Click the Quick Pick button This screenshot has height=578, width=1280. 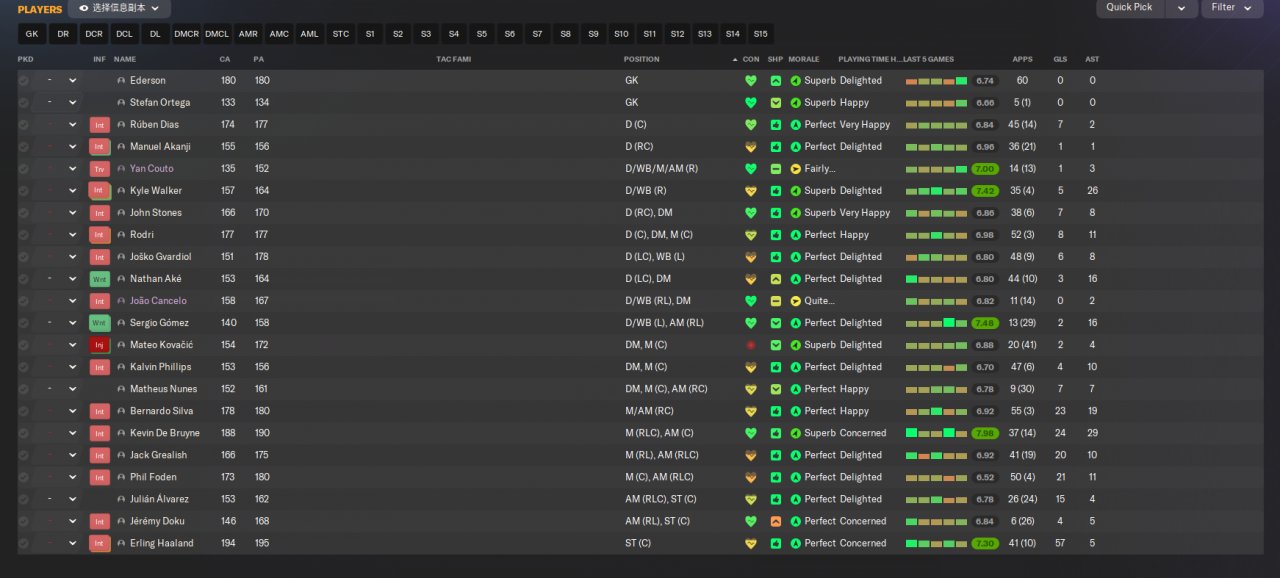[1130, 7]
